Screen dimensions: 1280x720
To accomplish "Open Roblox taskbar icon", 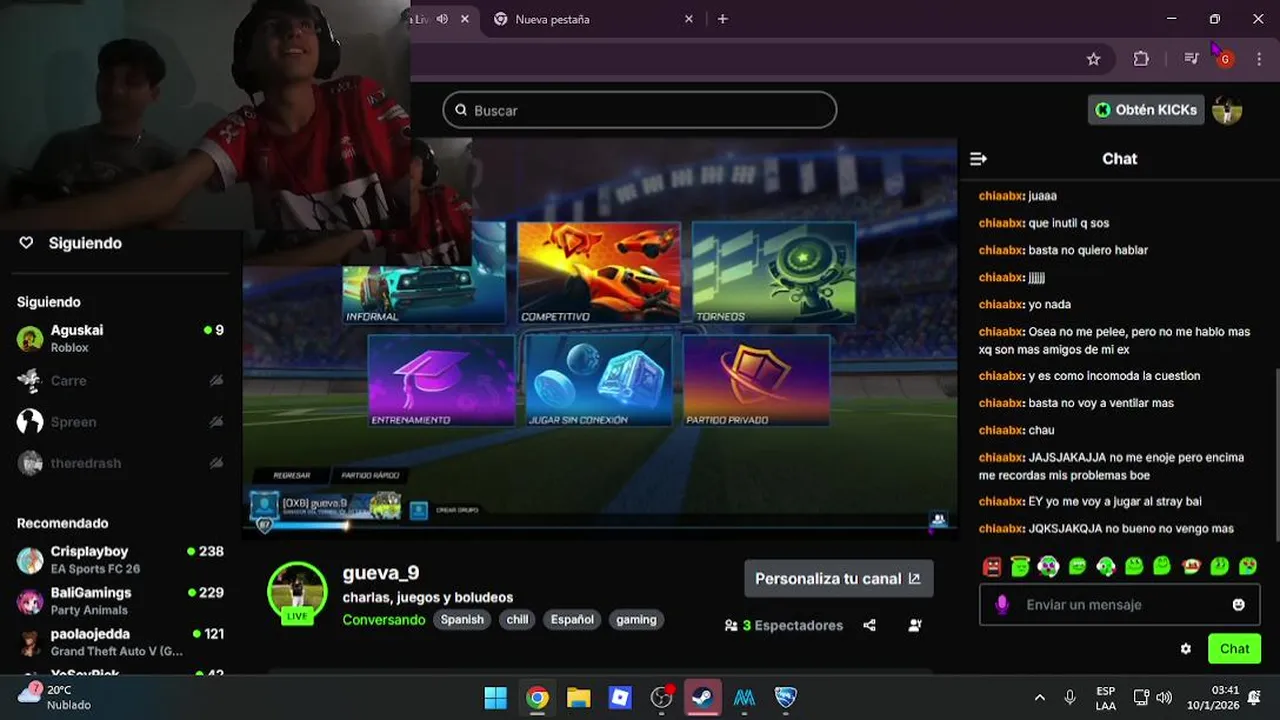I will 620,697.
